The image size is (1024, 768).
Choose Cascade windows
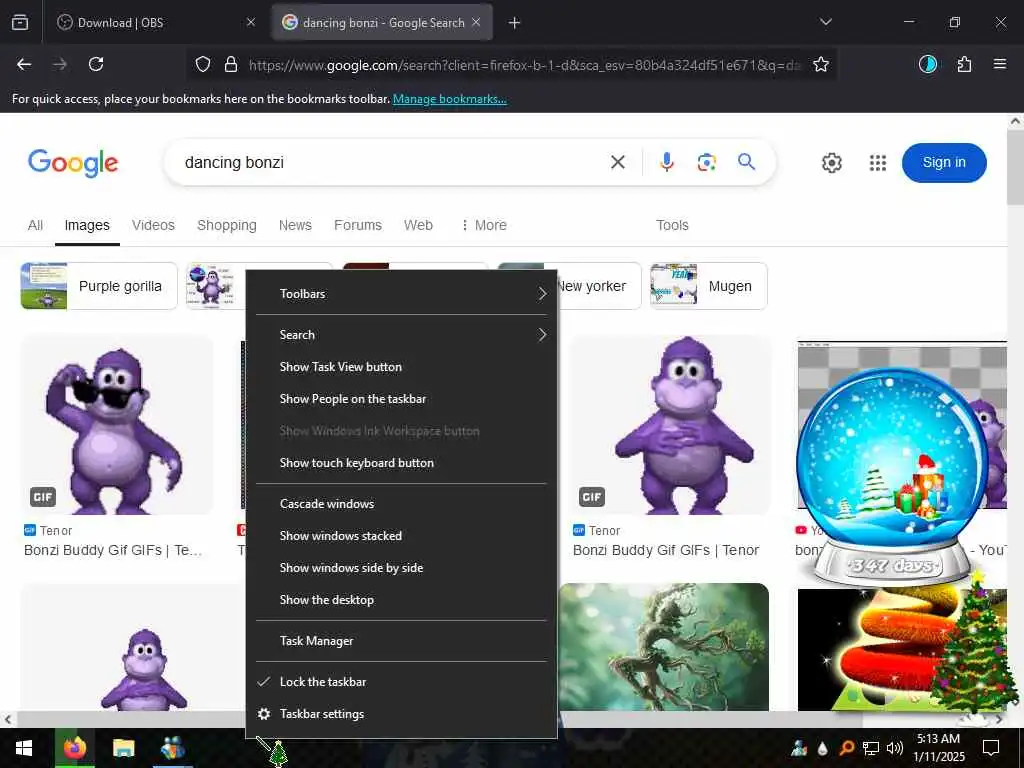coord(401,504)
